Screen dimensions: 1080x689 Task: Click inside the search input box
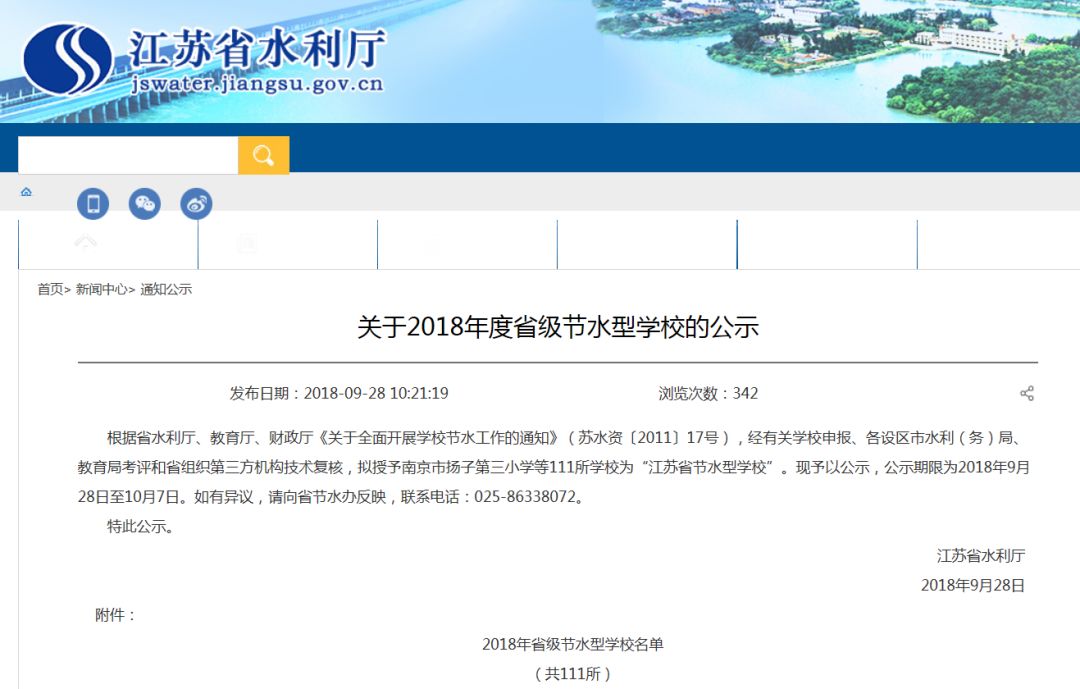point(130,155)
